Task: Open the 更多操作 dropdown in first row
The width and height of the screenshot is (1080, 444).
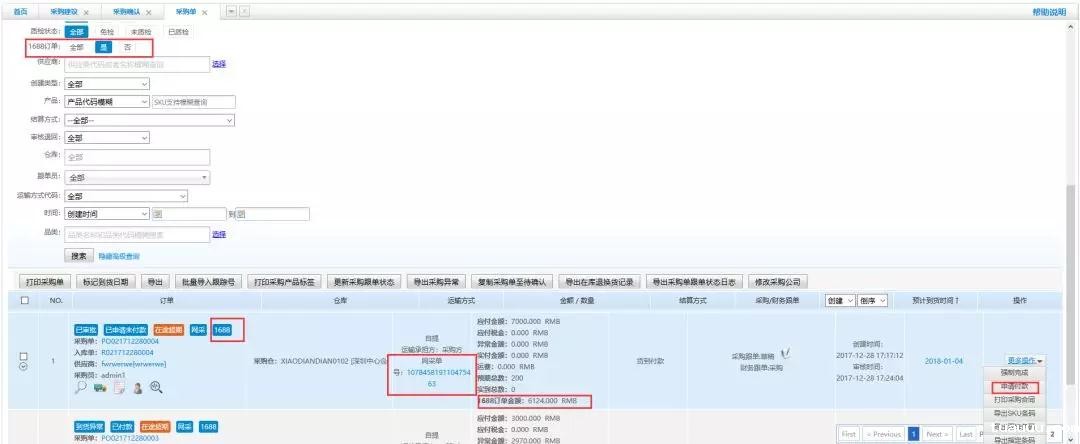Action: 1026,360
